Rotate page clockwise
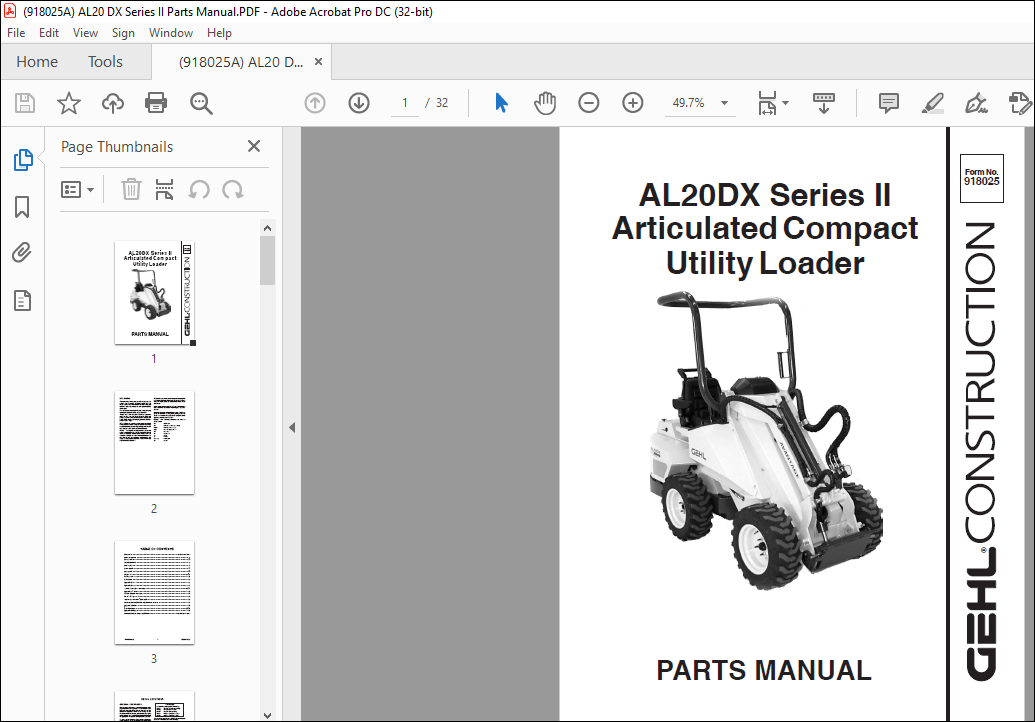The width and height of the screenshot is (1035, 722). (x=232, y=190)
